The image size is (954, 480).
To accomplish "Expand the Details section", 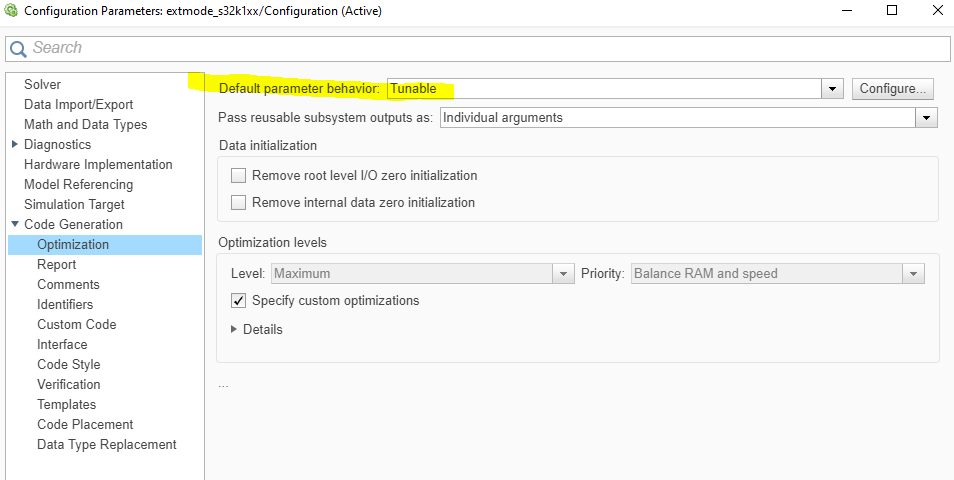I will click(x=235, y=329).
